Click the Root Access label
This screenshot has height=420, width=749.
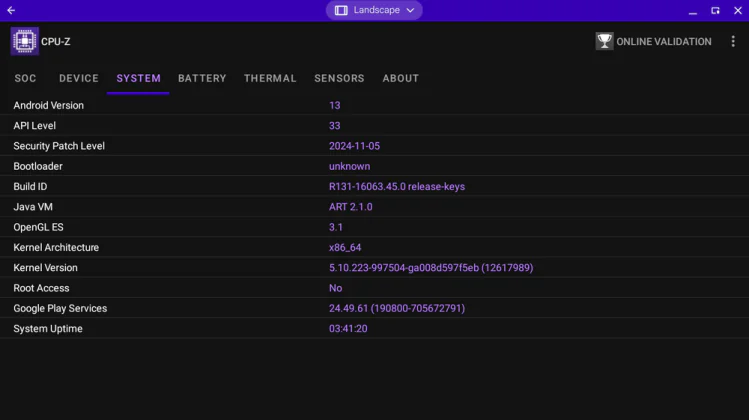click(41, 288)
